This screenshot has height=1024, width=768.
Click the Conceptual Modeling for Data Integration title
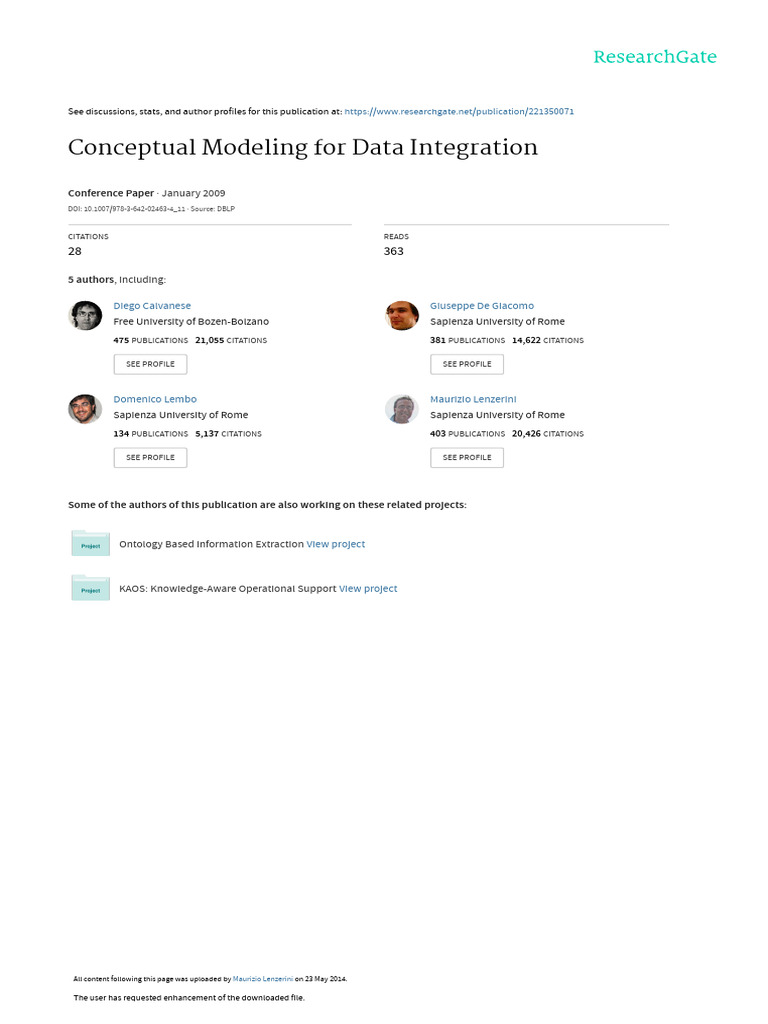[x=303, y=148]
